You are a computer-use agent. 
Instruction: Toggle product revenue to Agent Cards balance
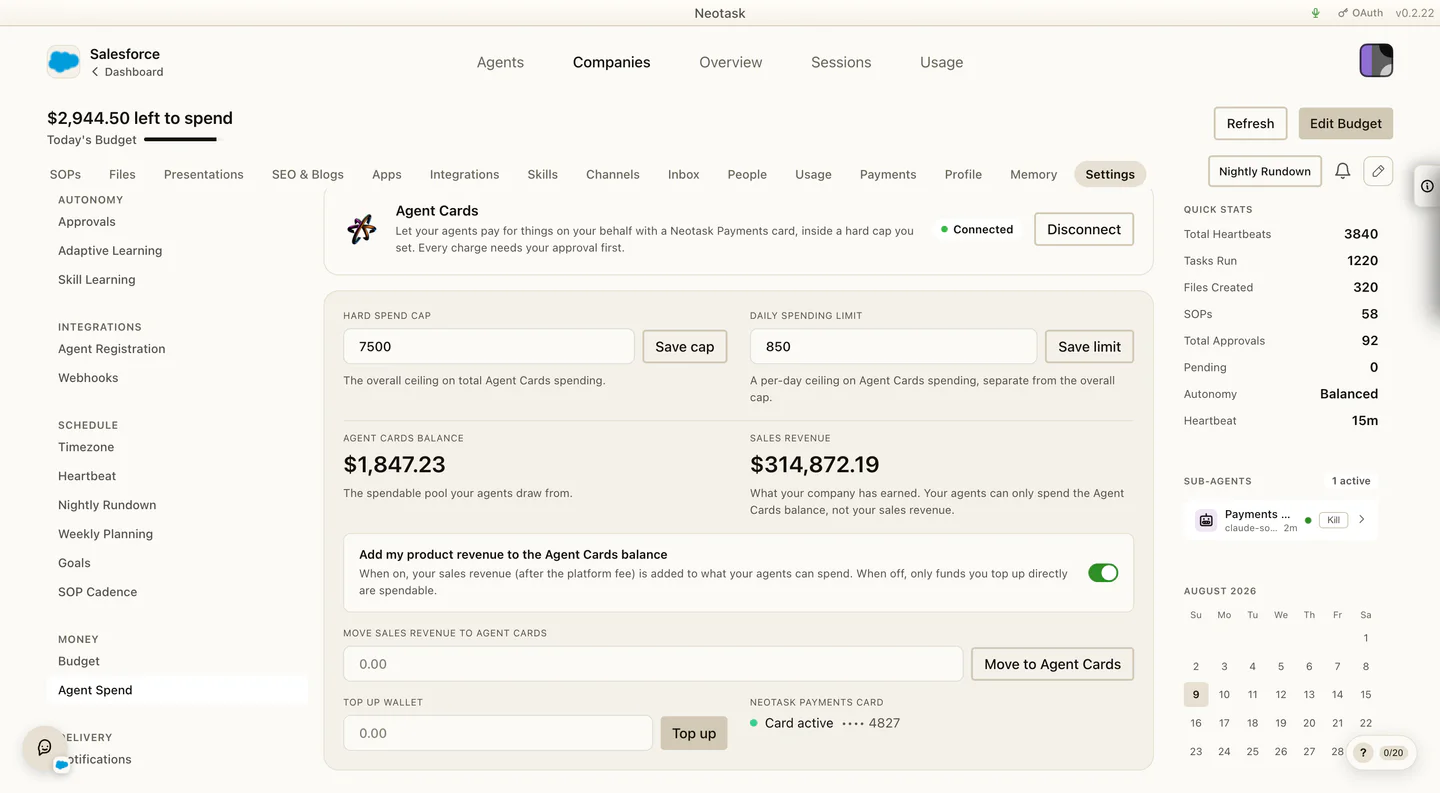(x=1103, y=573)
